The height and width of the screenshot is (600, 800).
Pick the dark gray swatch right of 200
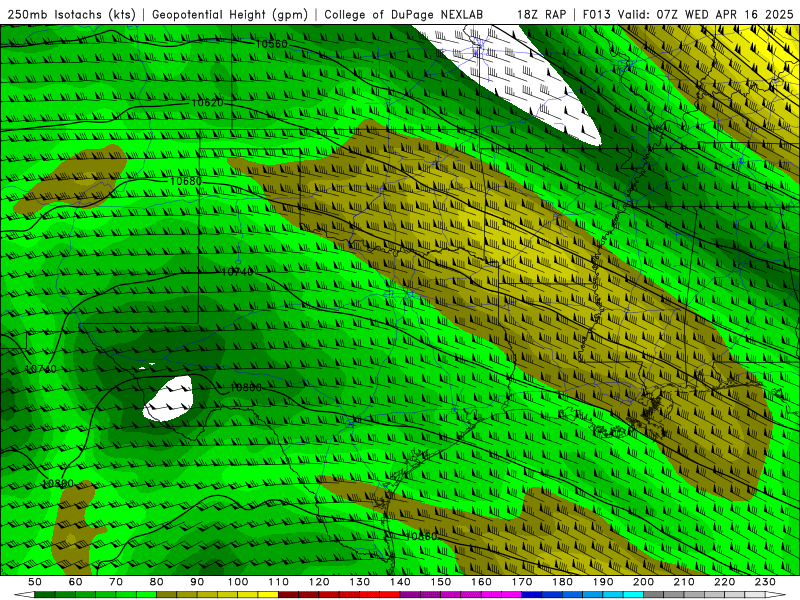click(x=654, y=595)
